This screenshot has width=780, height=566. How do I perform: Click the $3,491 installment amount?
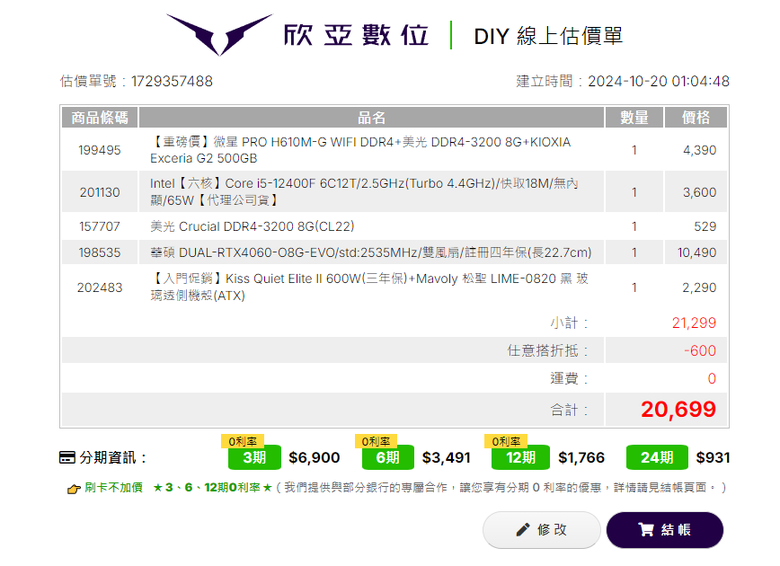click(446, 458)
